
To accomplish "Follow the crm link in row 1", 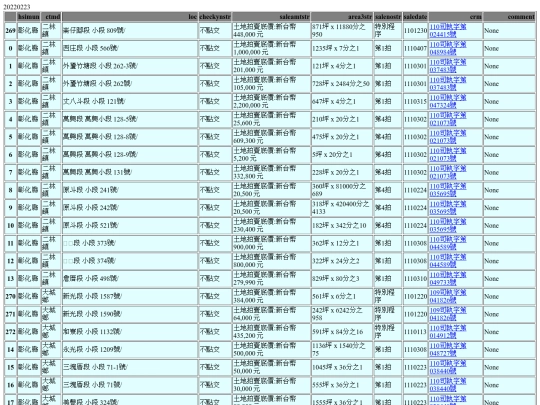I will [447, 66].
